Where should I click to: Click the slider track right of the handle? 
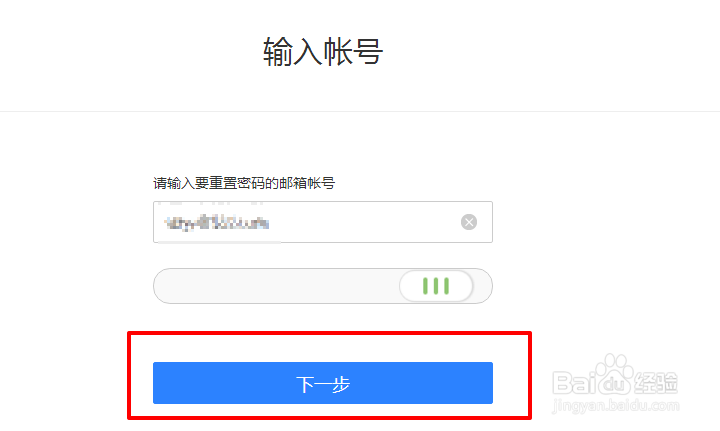click(x=482, y=286)
